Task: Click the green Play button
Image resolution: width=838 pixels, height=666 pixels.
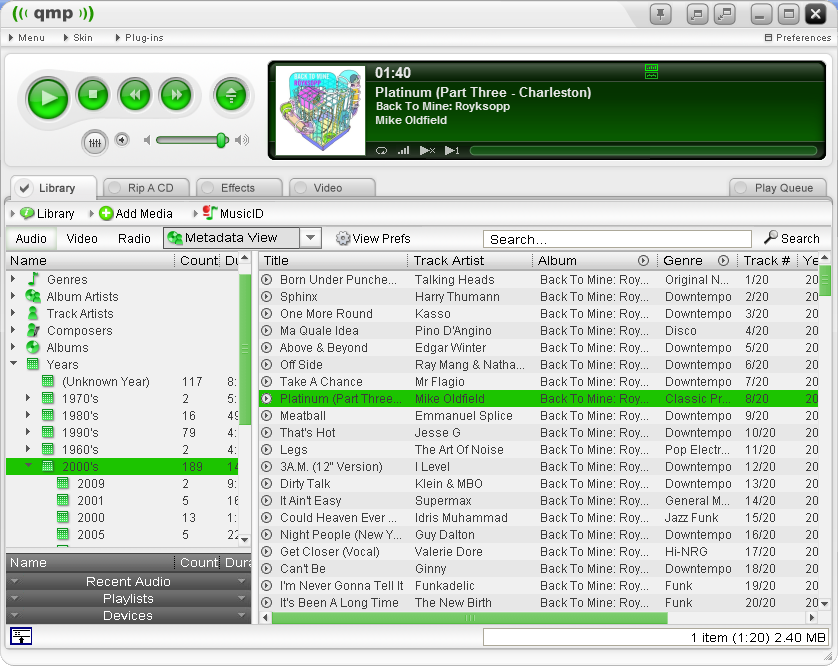Action: (x=48, y=98)
